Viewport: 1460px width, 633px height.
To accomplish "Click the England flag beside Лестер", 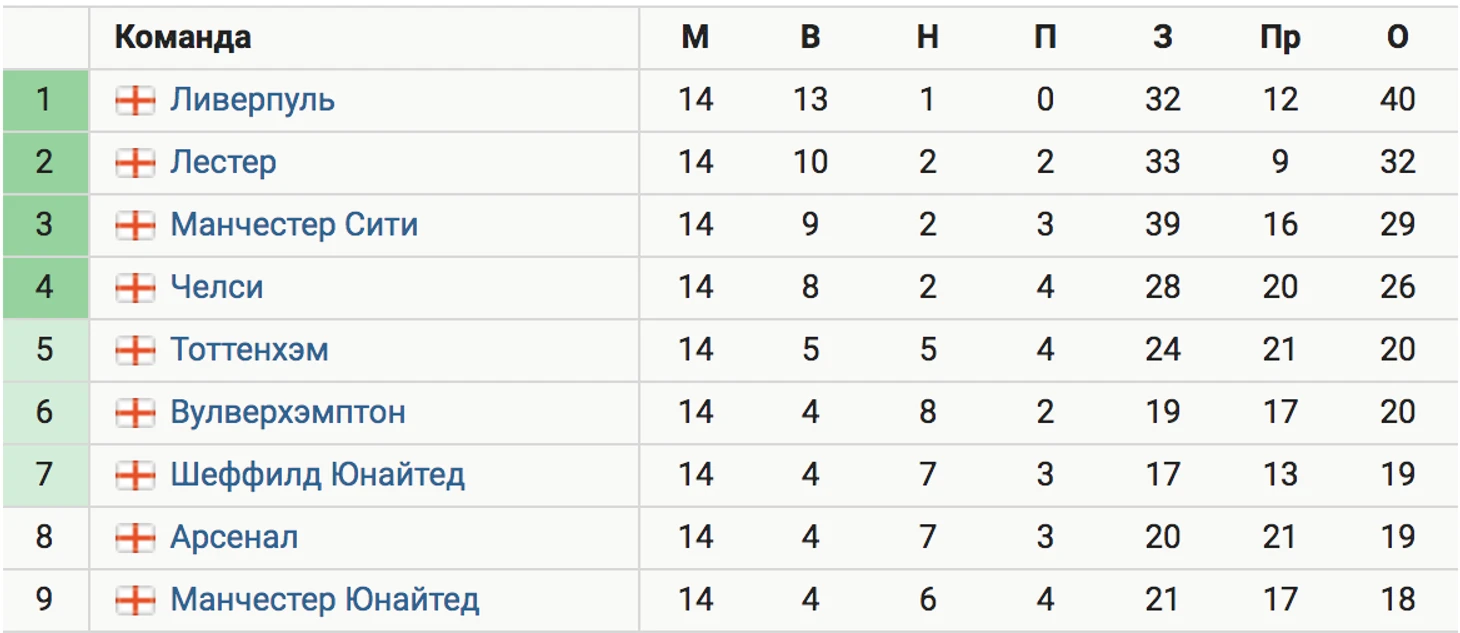I will click(x=135, y=163).
